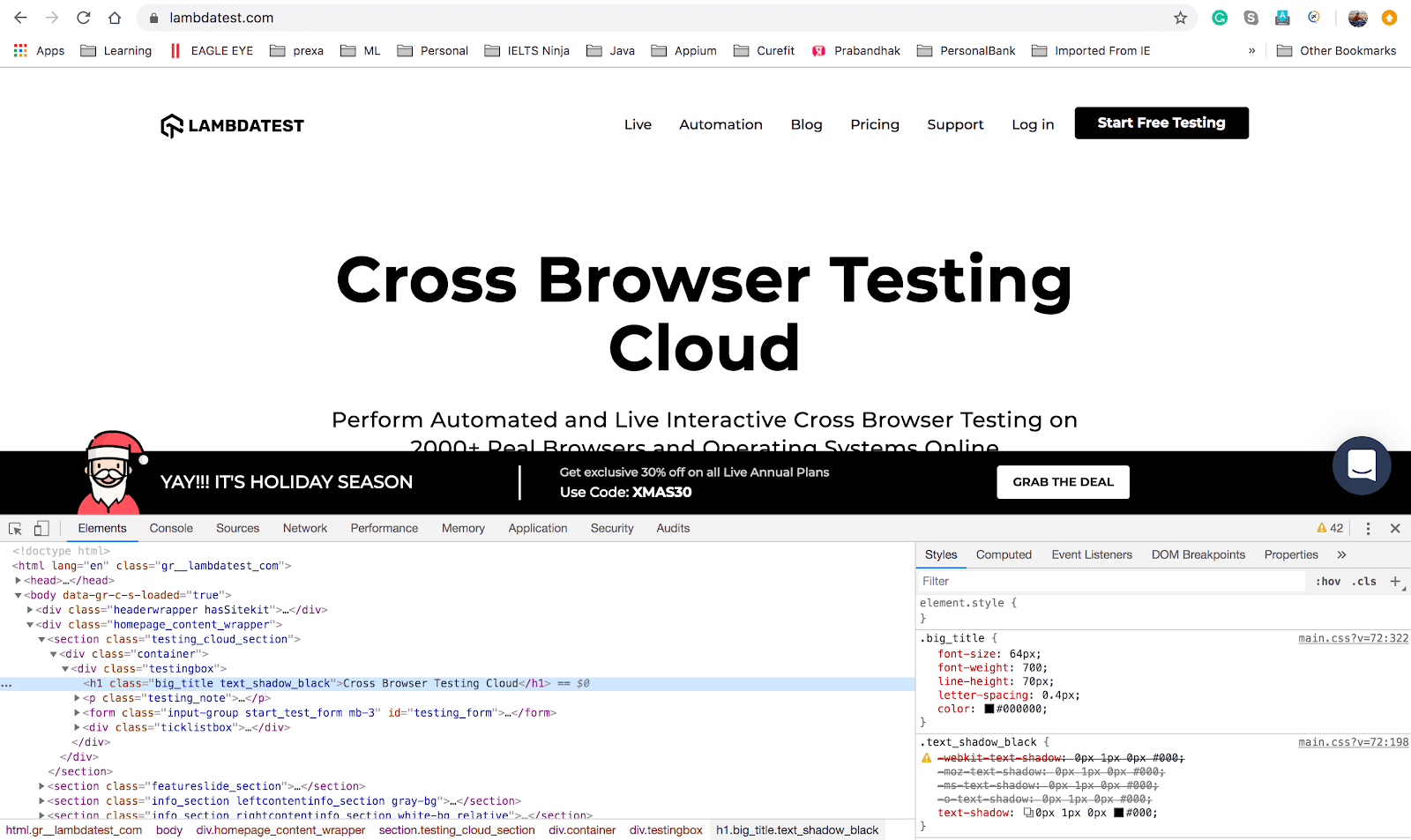The width and height of the screenshot is (1411, 840).
Task: Toggle the device emulation toolbar
Action: tap(41, 527)
